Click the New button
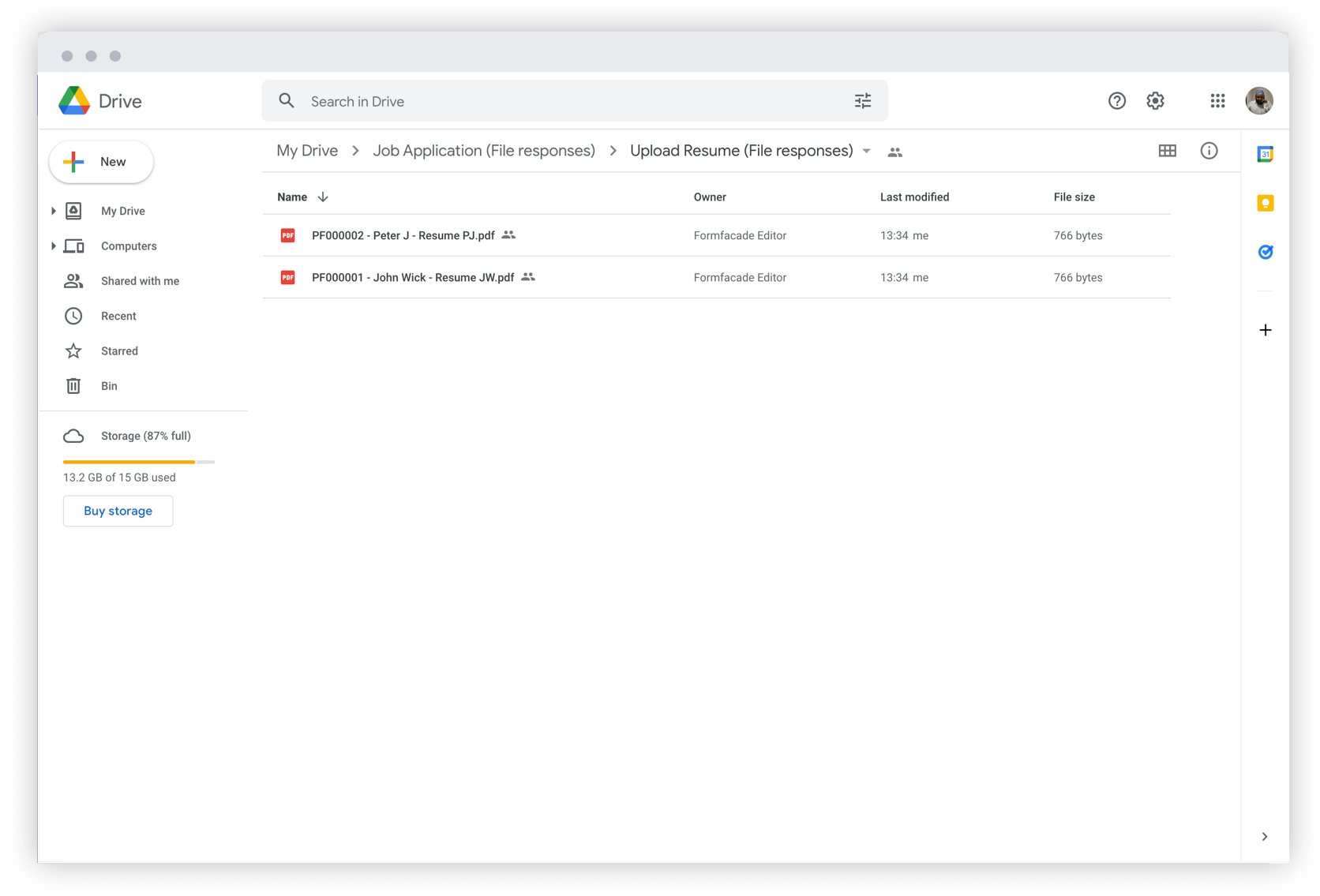 [100, 162]
